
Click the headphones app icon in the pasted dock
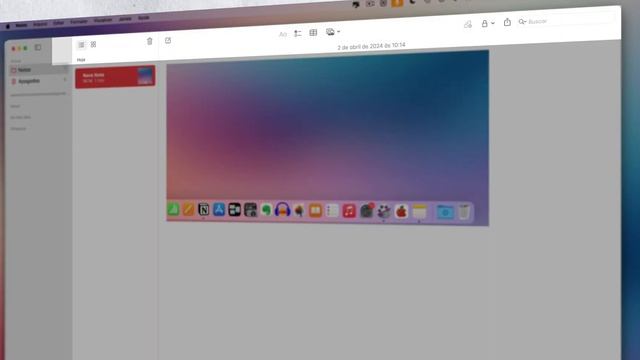coord(282,210)
